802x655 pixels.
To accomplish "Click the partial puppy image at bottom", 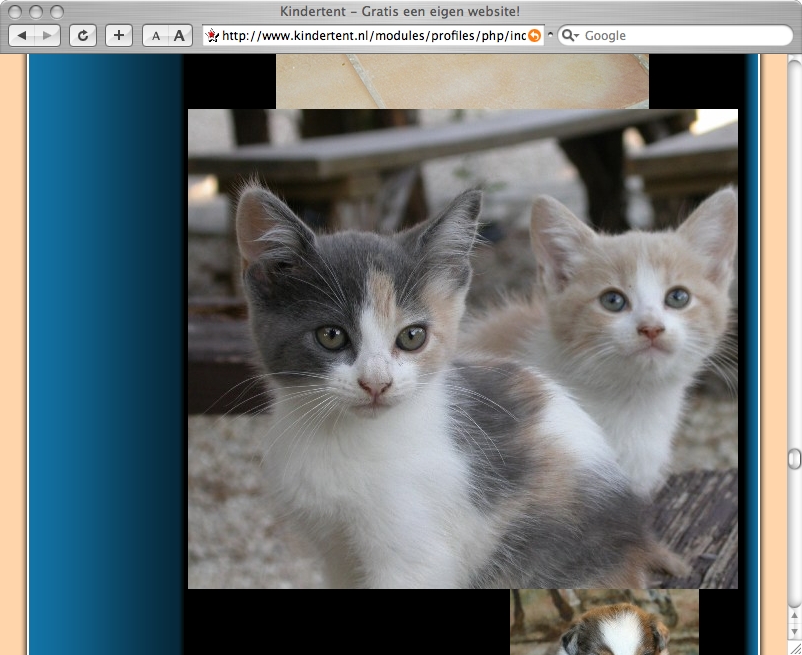I will (x=604, y=622).
